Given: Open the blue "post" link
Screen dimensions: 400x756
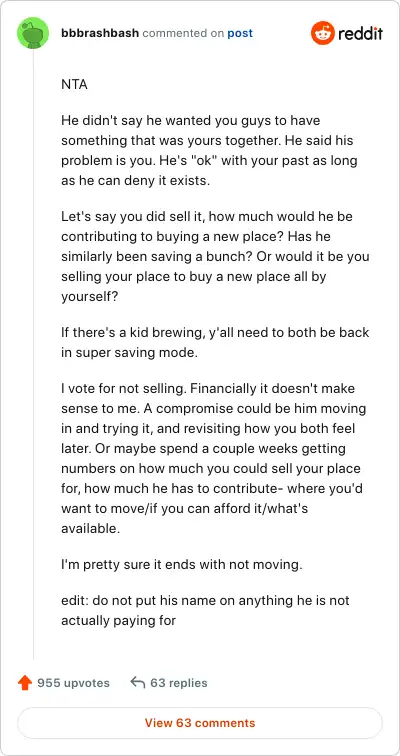Looking at the screenshot, I should [x=240, y=34].
